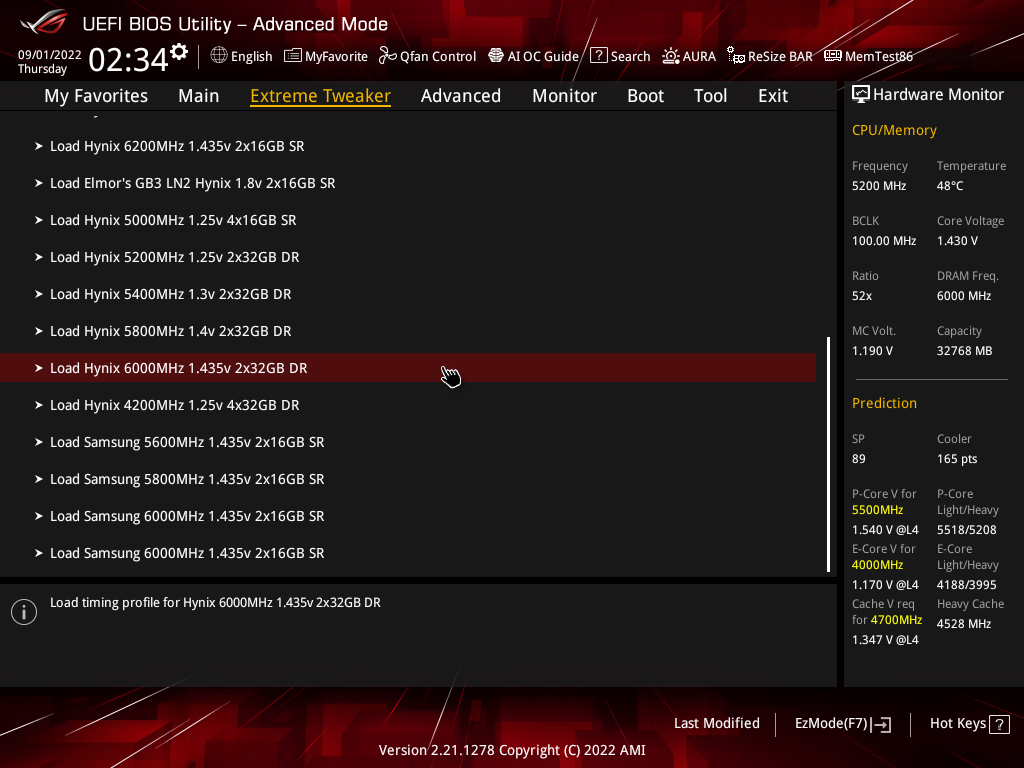Viewport: 1024px width, 768px height.
Task: Click the 4000MHz E-Core value
Action: pos(878,565)
